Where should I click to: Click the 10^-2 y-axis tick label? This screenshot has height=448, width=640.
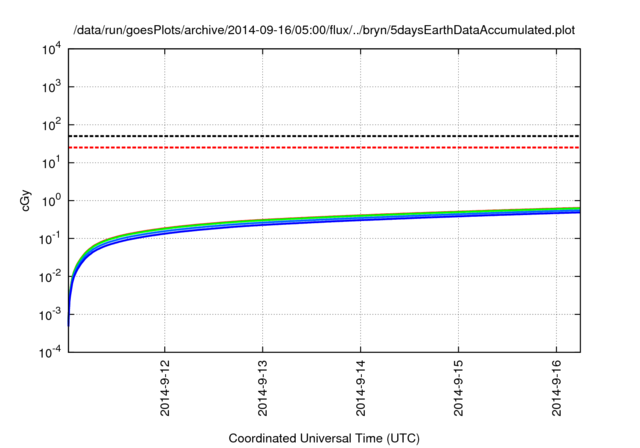51,277
